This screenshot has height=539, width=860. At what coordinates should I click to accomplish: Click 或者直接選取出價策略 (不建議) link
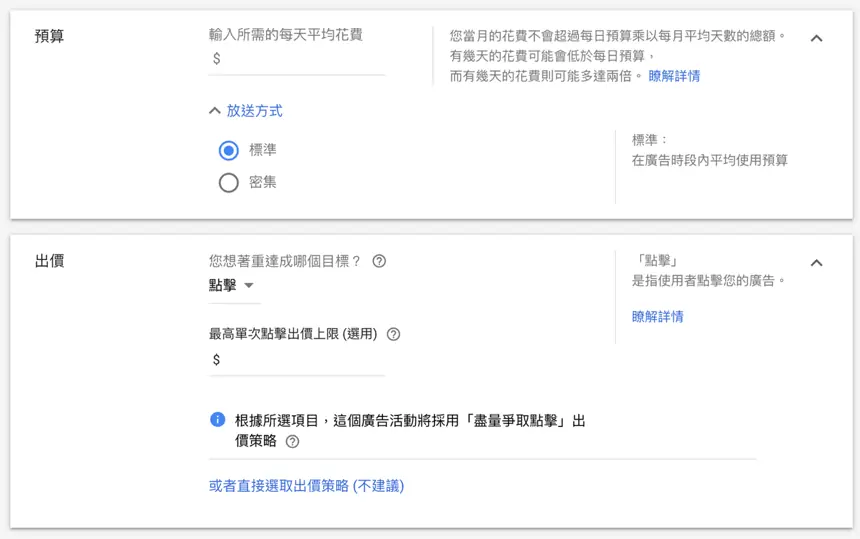tap(306, 486)
